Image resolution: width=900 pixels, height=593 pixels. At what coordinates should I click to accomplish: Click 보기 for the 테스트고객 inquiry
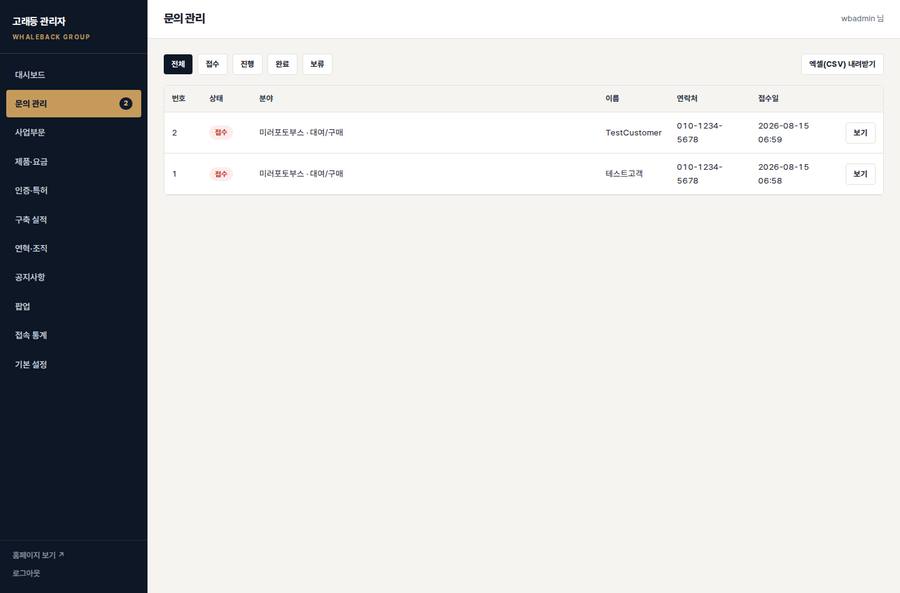860,174
